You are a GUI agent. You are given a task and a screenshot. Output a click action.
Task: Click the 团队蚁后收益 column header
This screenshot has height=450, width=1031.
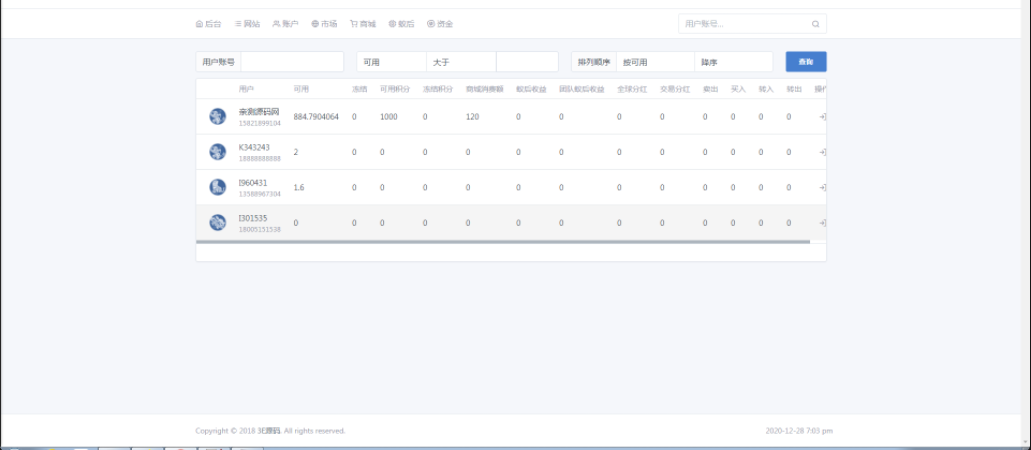[x=582, y=89]
